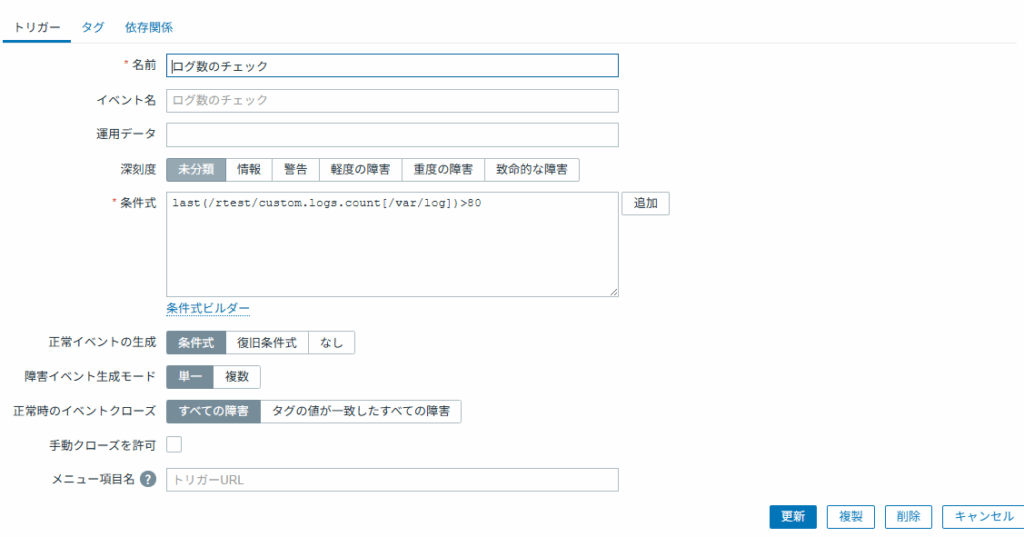Viewport: 1024px width, 537px height.
Task: Click the 更新 button
Action: point(793,517)
